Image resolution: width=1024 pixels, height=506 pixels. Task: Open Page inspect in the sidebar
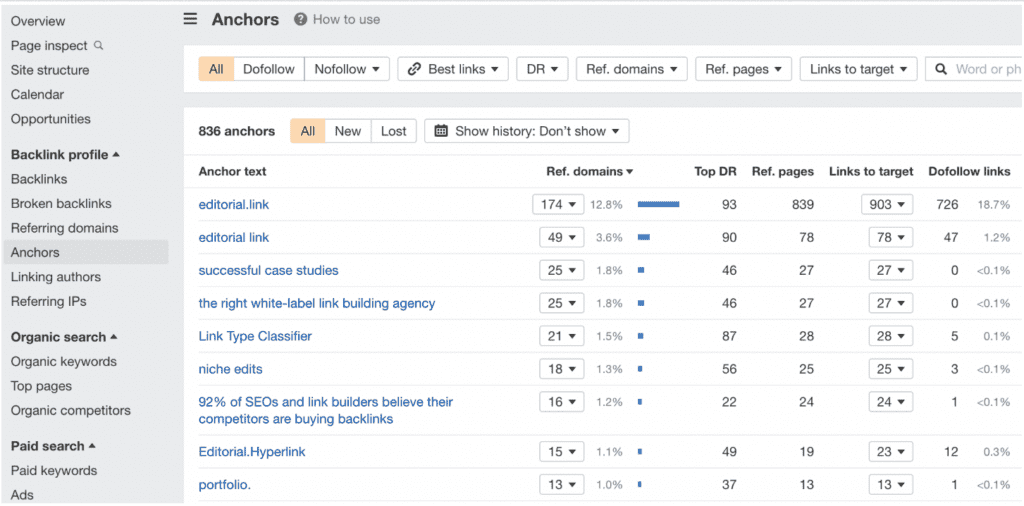[x=49, y=46]
